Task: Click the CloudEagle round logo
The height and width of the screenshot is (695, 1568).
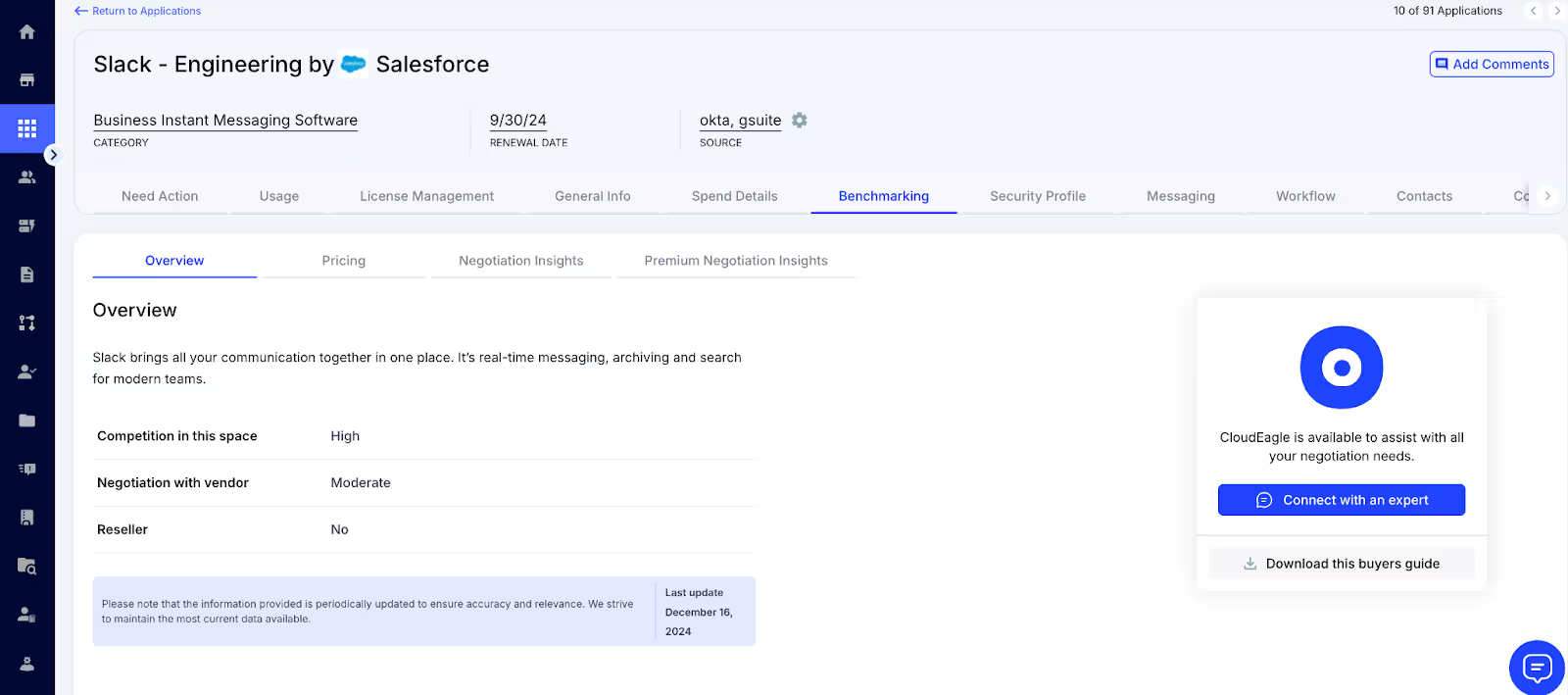Action: tap(1342, 368)
